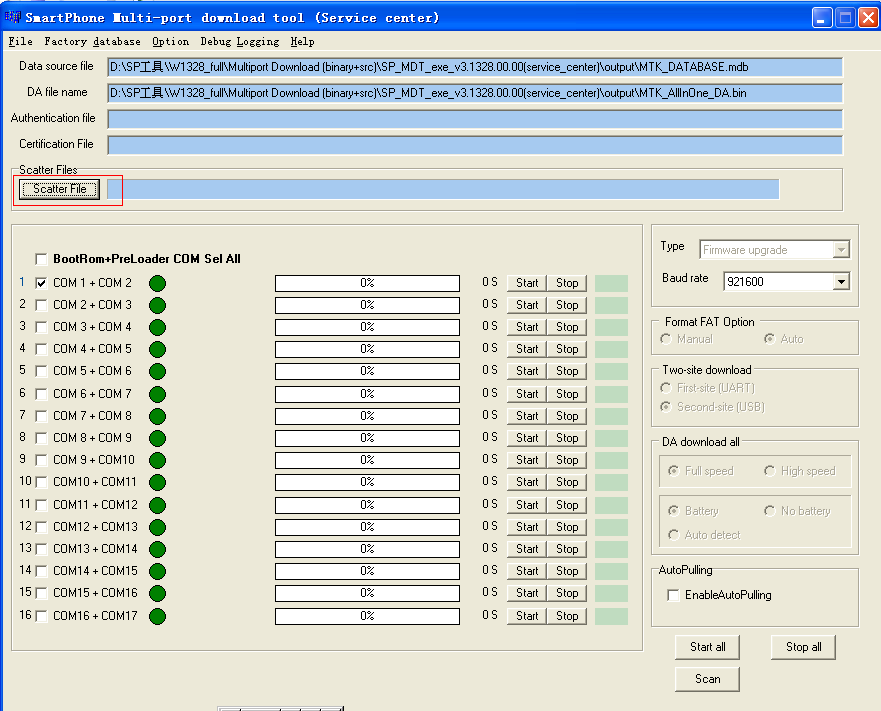Open the Factory database menu
Image resolution: width=881 pixels, height=711 pixels.
pos(93,42)
